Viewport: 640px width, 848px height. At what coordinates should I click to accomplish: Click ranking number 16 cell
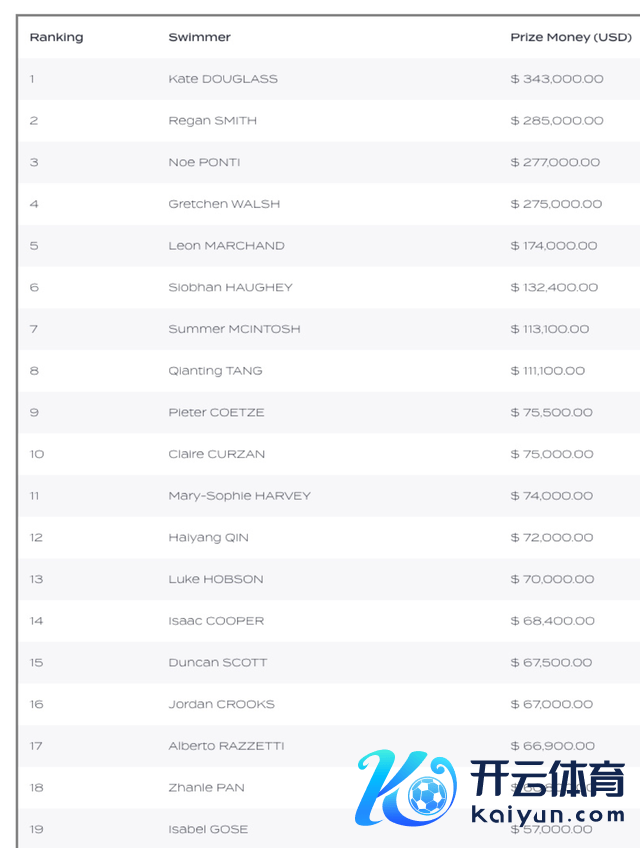point(37,704)
